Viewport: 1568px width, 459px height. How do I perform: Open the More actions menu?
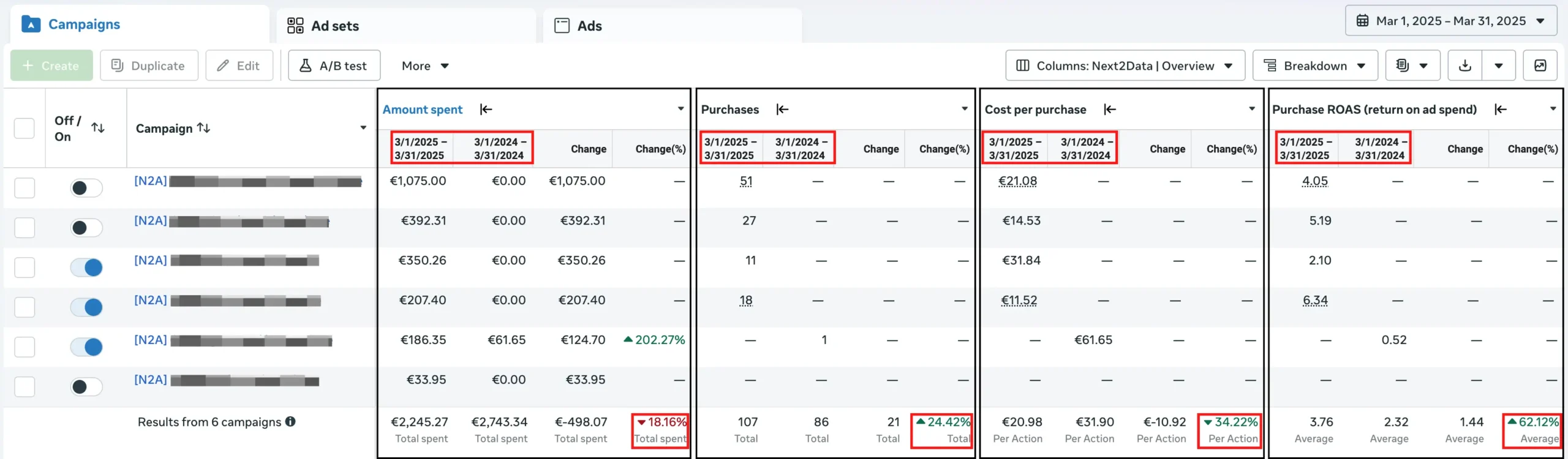425,65
